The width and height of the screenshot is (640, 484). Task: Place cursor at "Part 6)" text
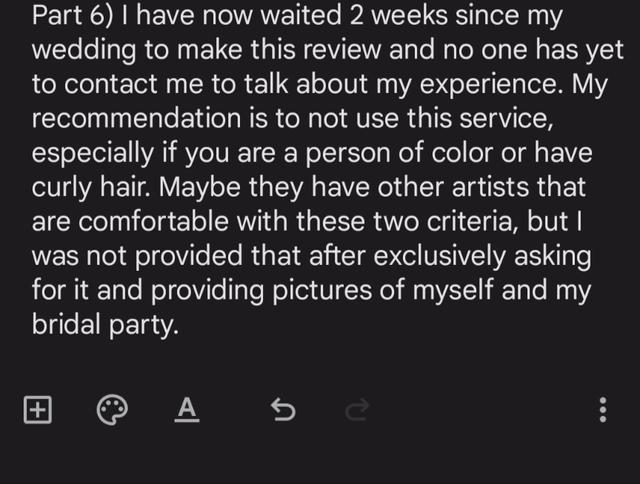click(73, 16)
